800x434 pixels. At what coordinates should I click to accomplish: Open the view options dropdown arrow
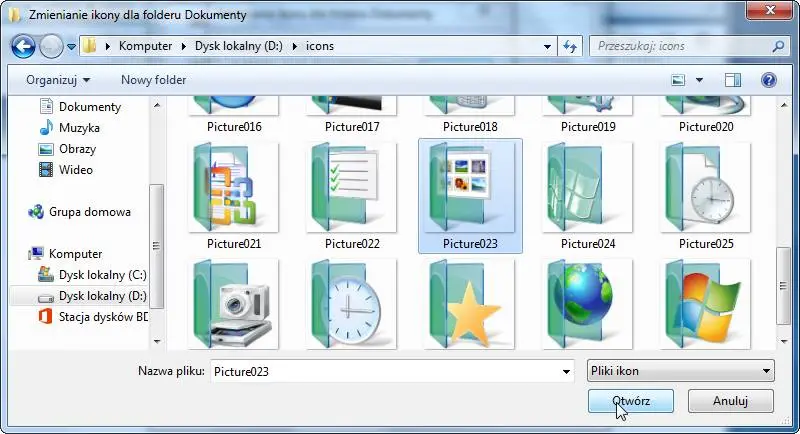point(699,80)
